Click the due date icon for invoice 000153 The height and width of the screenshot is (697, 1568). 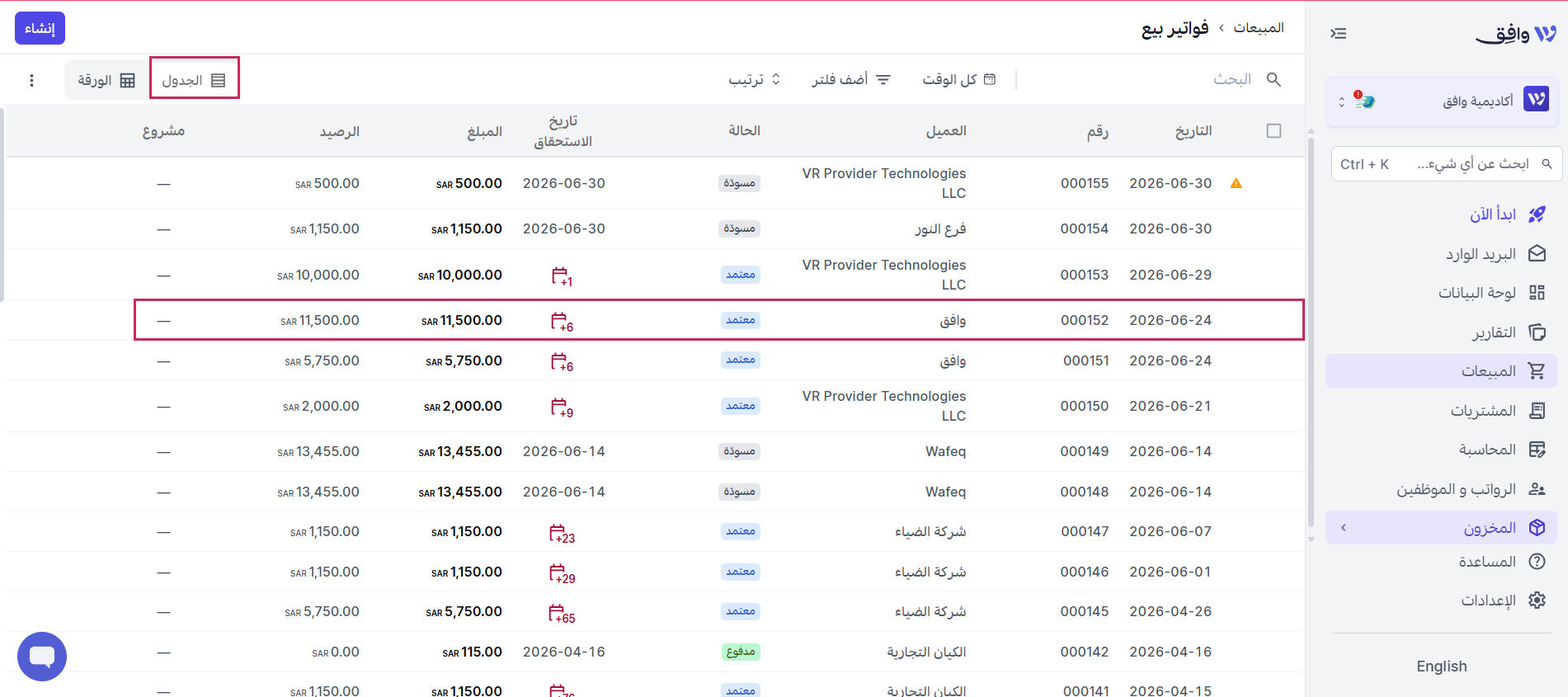tap(562, 276)
